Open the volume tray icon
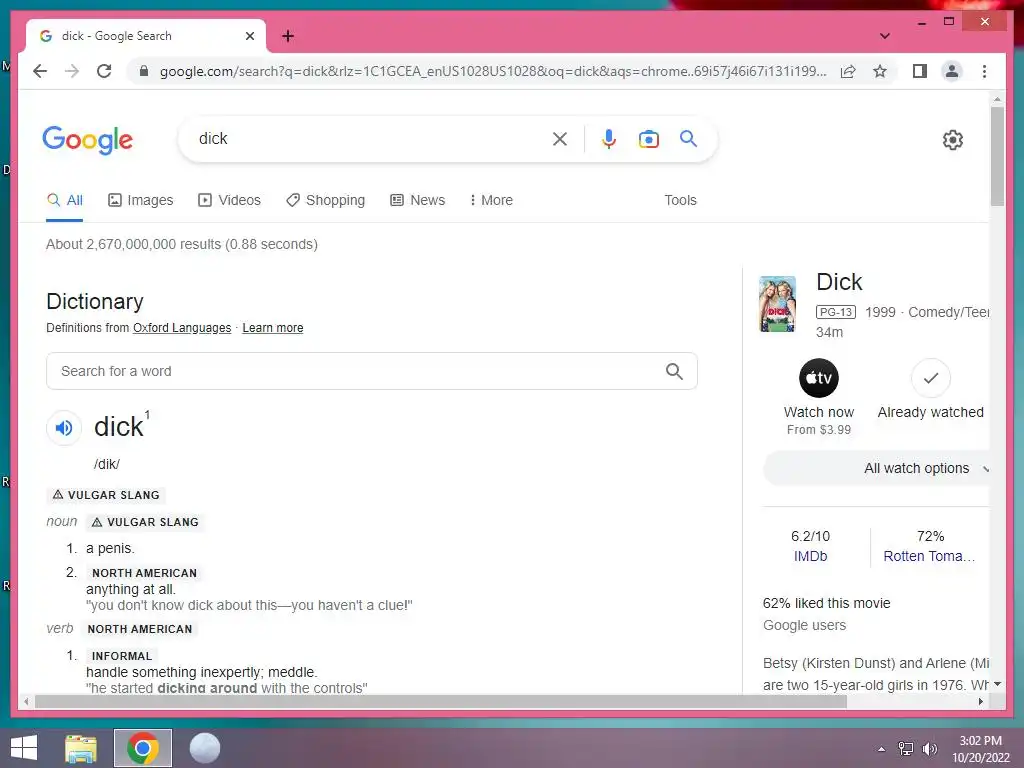The width and height of the screenshot is (1024, 768). [x=929, y=749]
